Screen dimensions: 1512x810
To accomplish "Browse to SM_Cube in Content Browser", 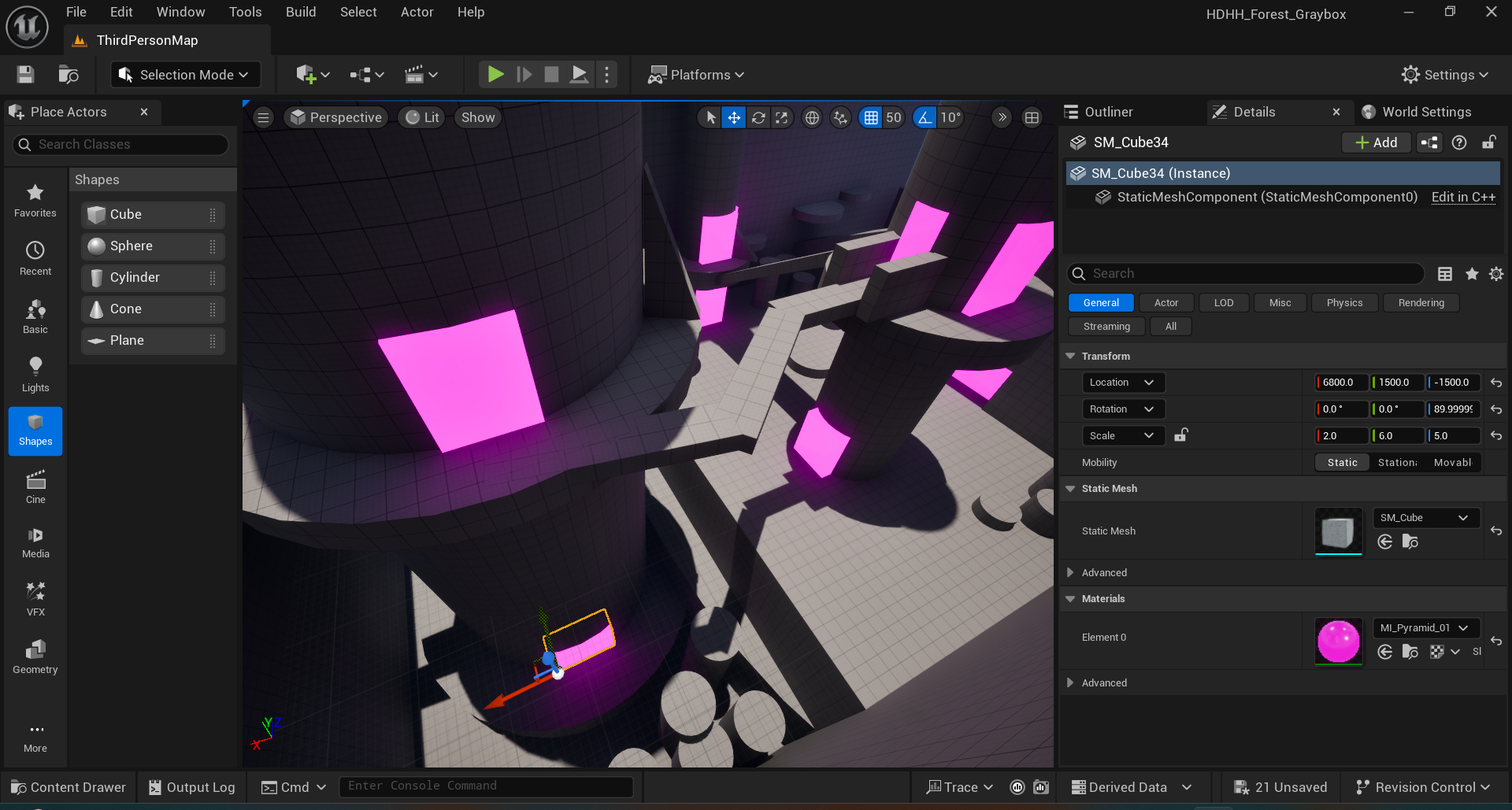I will (x=1410, y=542).
